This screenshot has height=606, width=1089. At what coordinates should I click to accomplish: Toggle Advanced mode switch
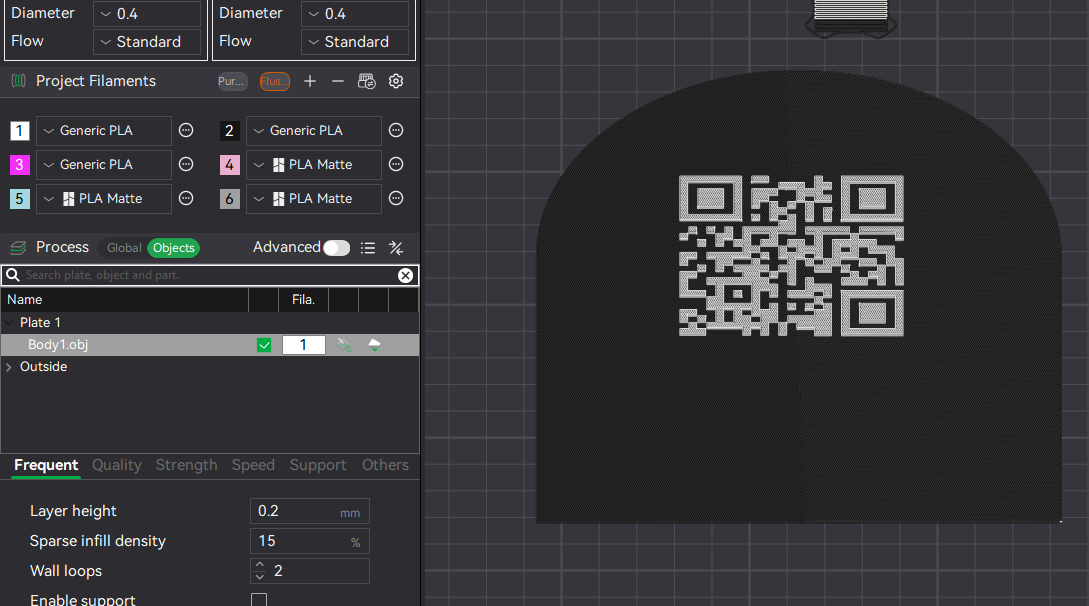pyautogui.click(x=337, y=248)
